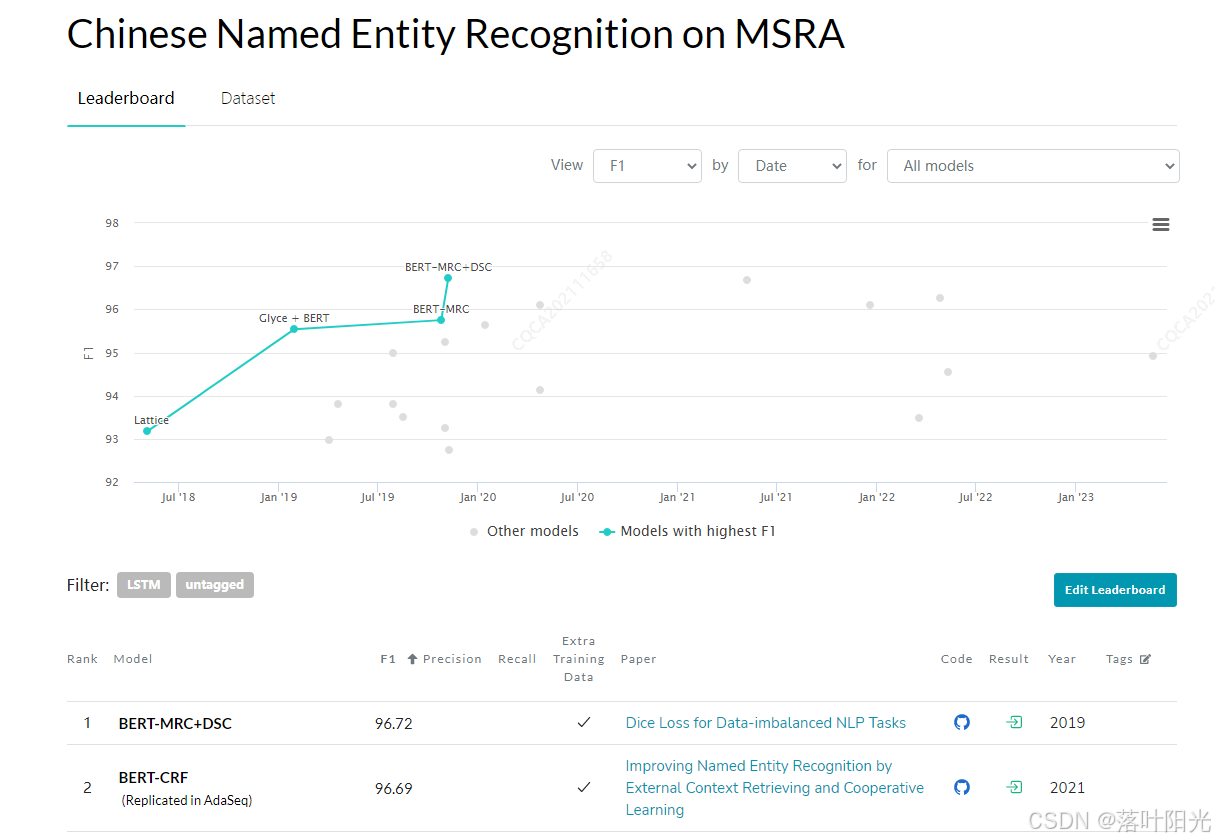
Task: Sort table by F1 column header
Action: (x=388, y=659)
